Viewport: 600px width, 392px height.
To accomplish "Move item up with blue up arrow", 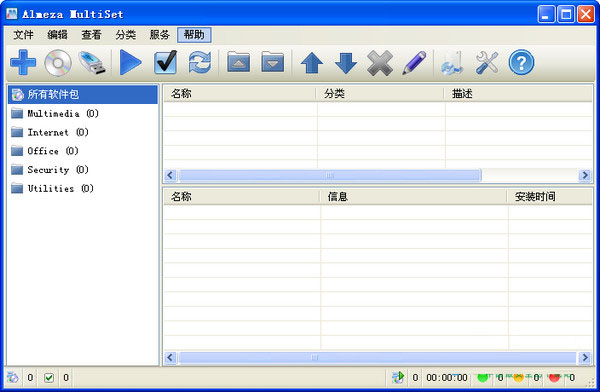I will 312,63.
